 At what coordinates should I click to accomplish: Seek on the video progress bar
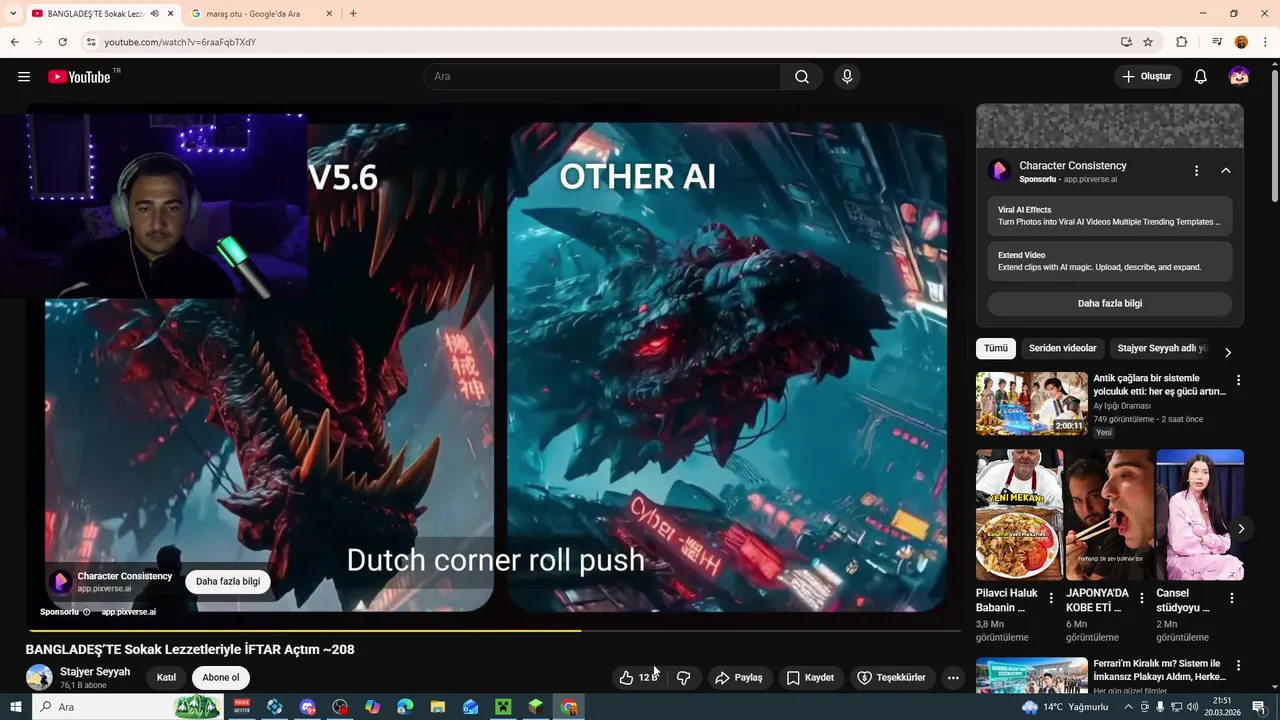(x=494, y=630)
